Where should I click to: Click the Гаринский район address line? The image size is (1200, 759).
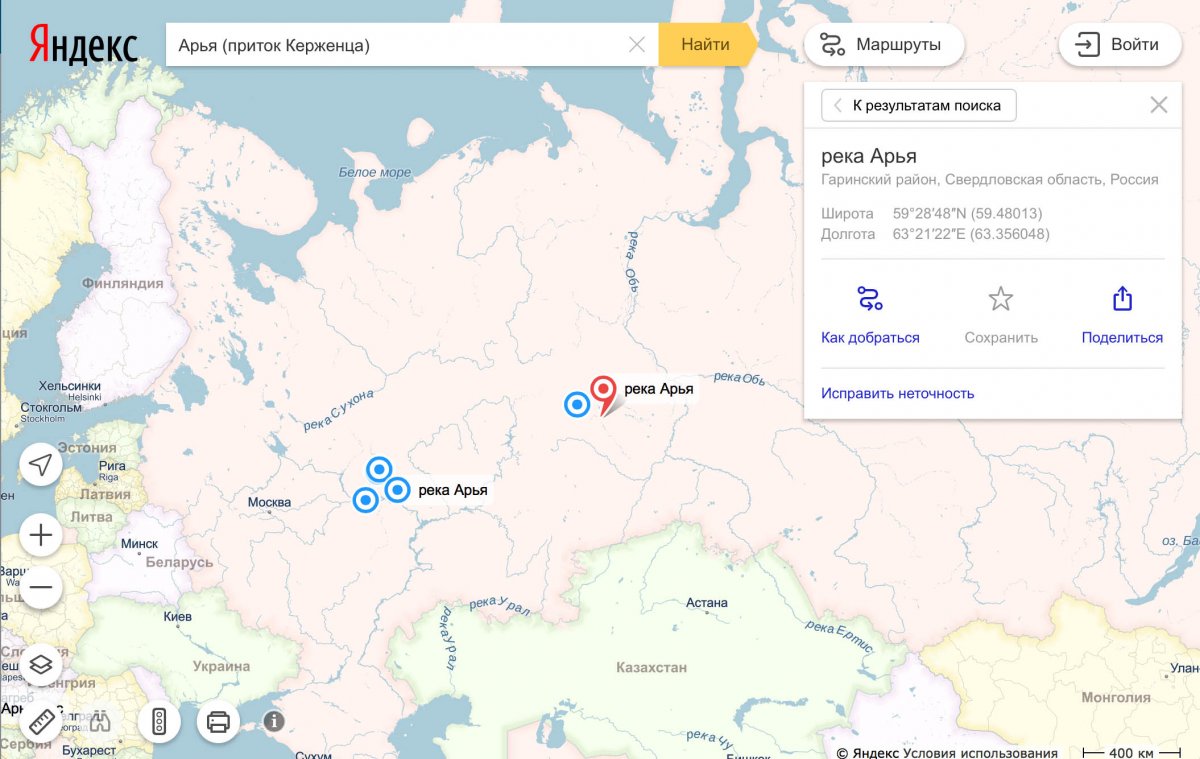click(x=990, y=180)
